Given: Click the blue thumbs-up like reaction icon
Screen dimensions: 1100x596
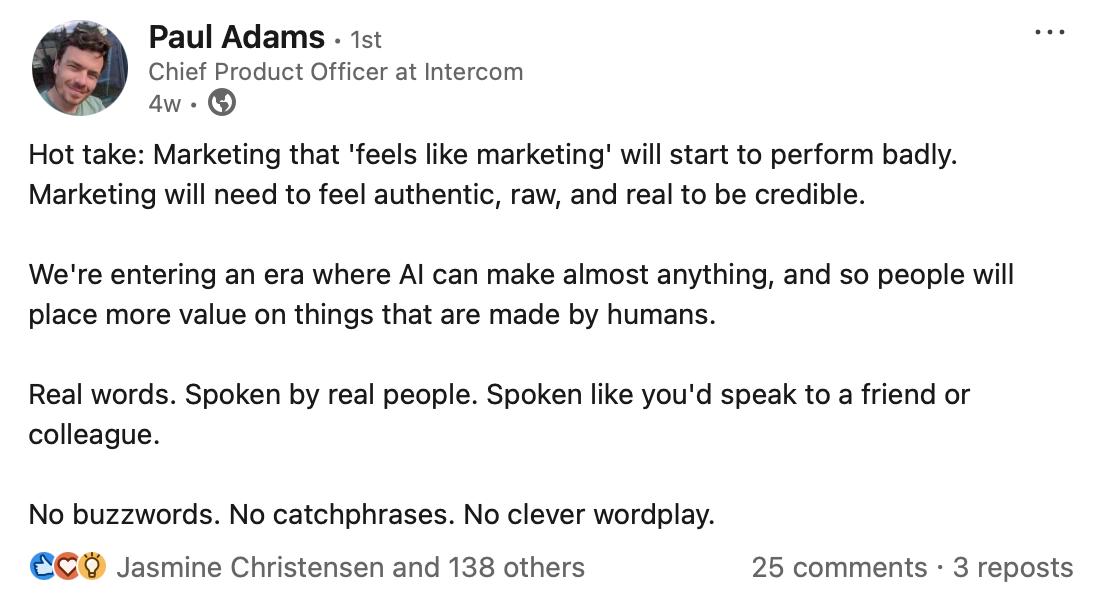Looking at the screenshot, I should (43, 567).
